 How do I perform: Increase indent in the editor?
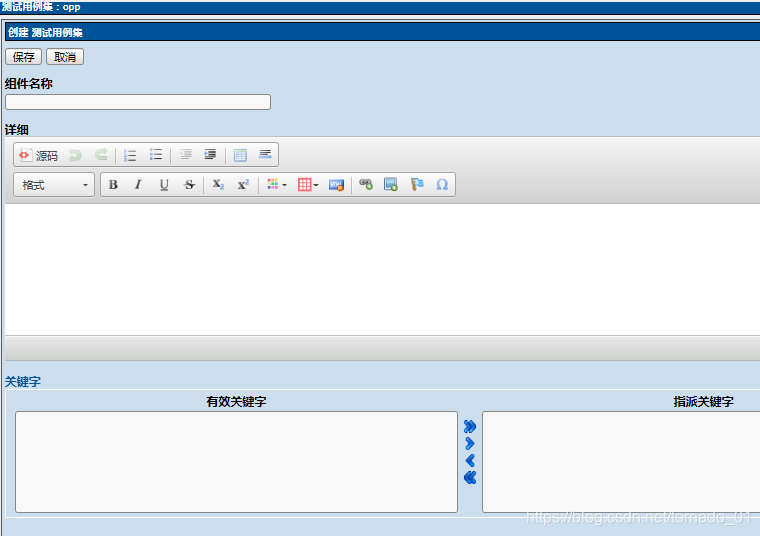[x=210, y=155]
